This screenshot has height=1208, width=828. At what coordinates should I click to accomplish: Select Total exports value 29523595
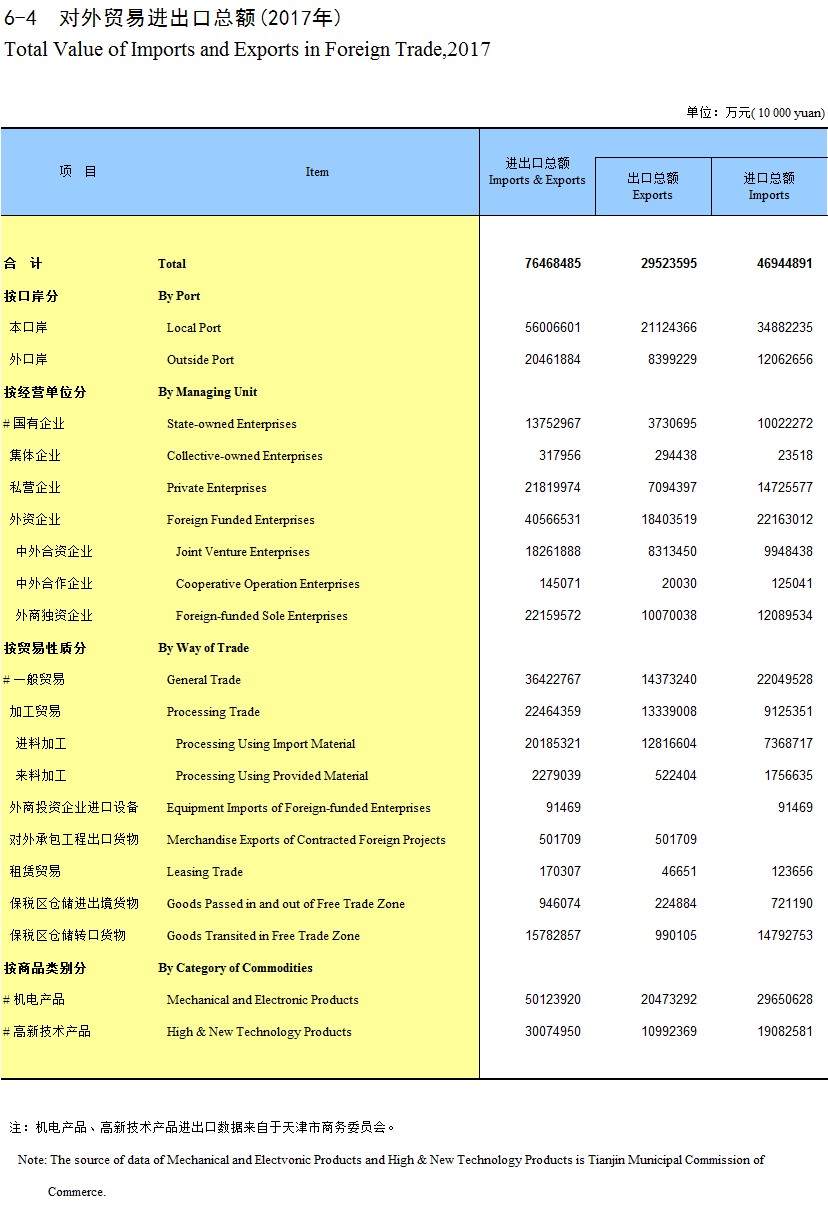tap(668, 264)
